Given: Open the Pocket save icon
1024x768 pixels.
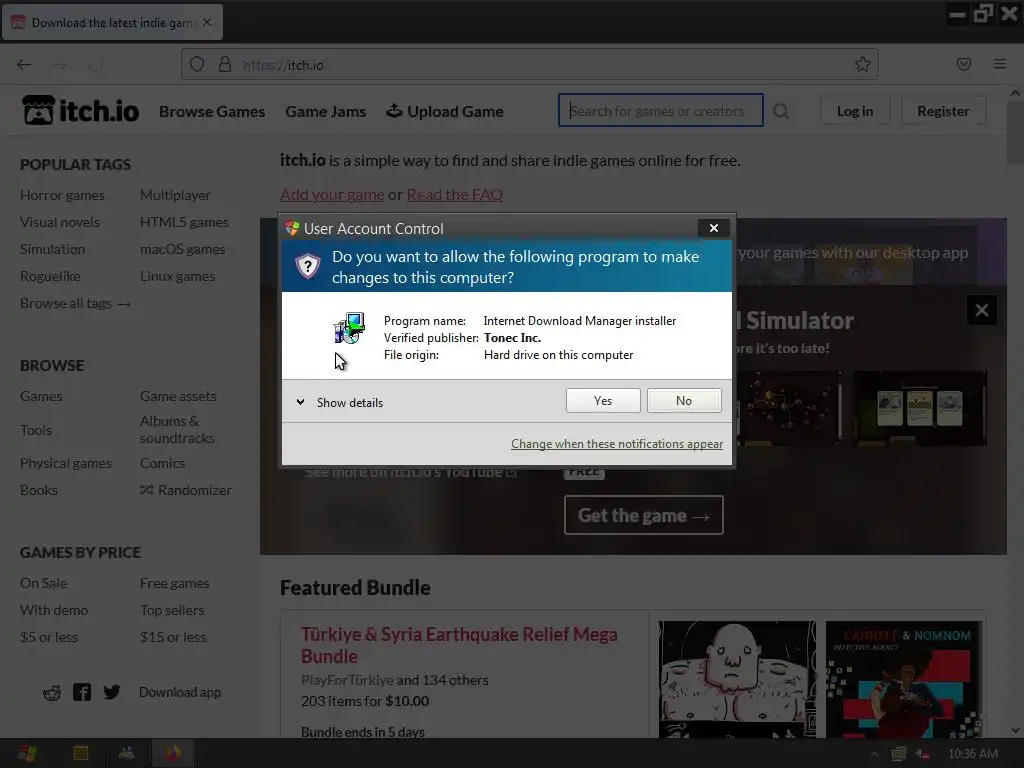Looking at the screenshot, I should tap(964, 64).
